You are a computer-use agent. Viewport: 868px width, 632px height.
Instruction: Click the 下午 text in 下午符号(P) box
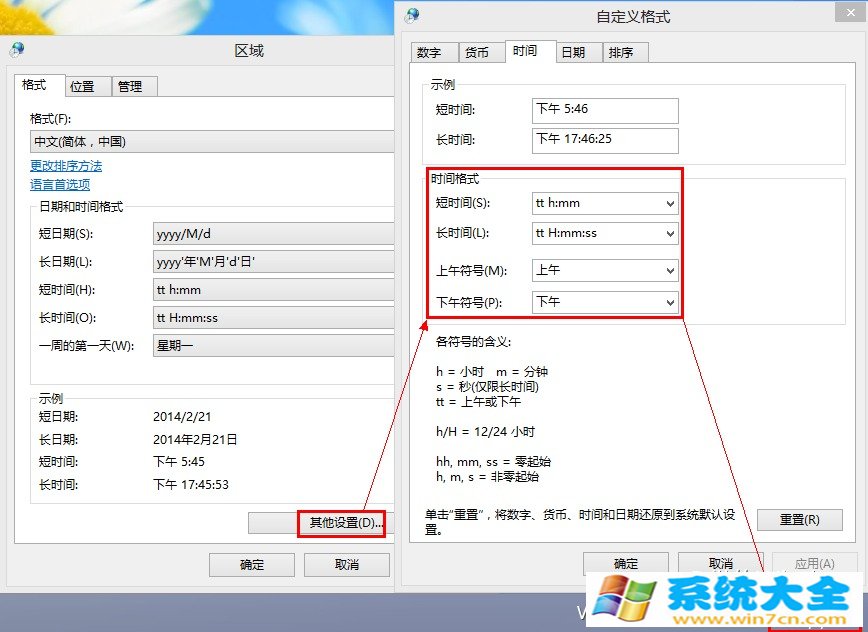click(548, 302)
